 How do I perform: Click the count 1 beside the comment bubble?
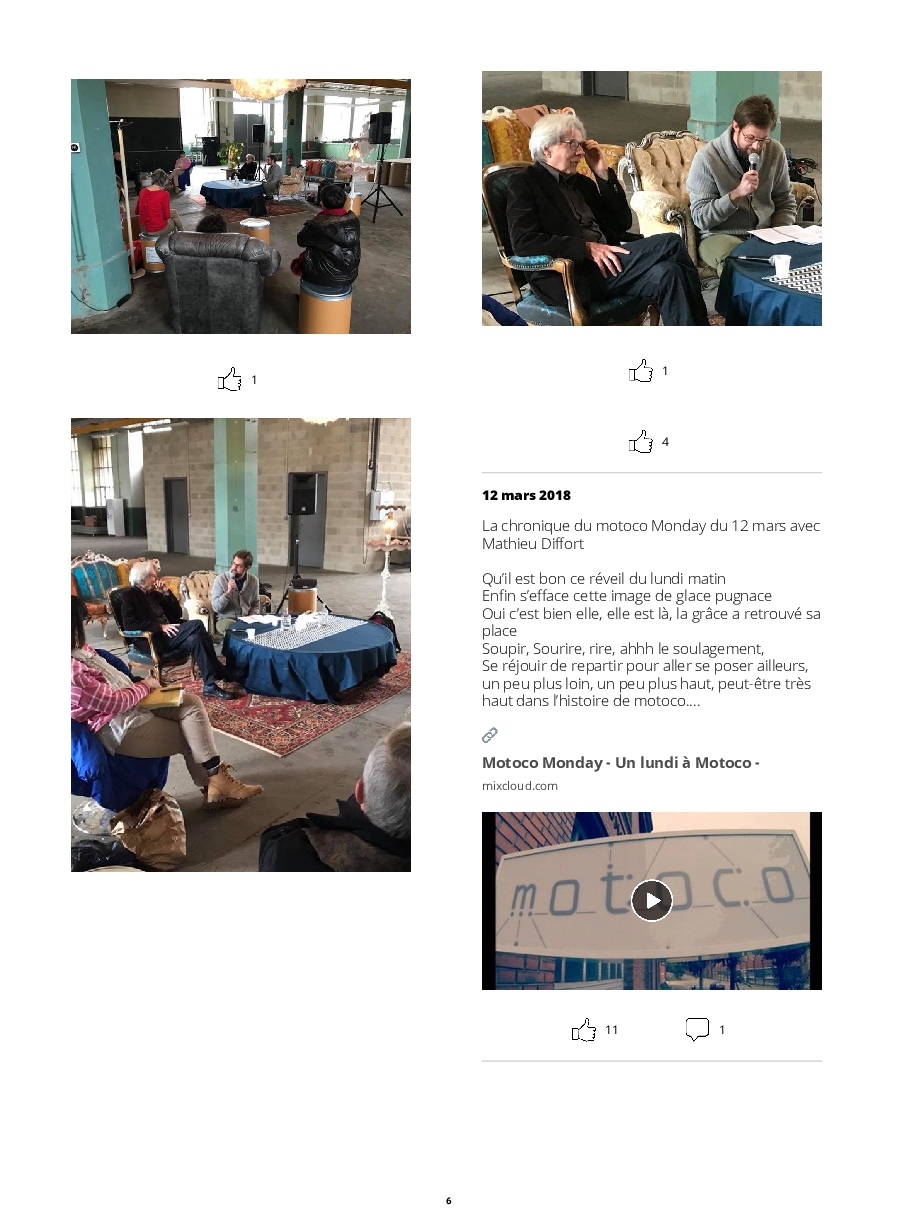[x=722, y=1029]
